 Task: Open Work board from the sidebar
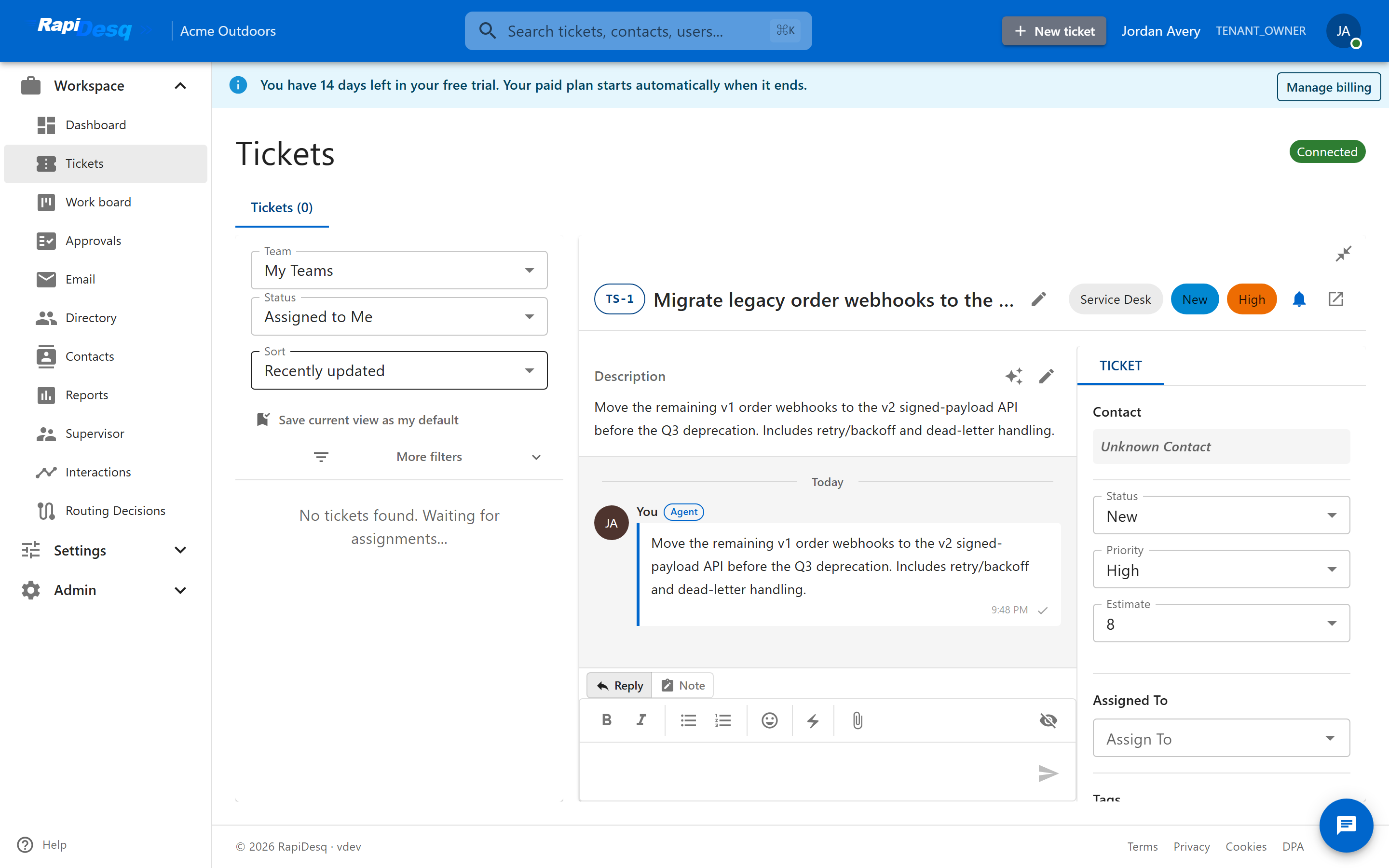(106, 202)
